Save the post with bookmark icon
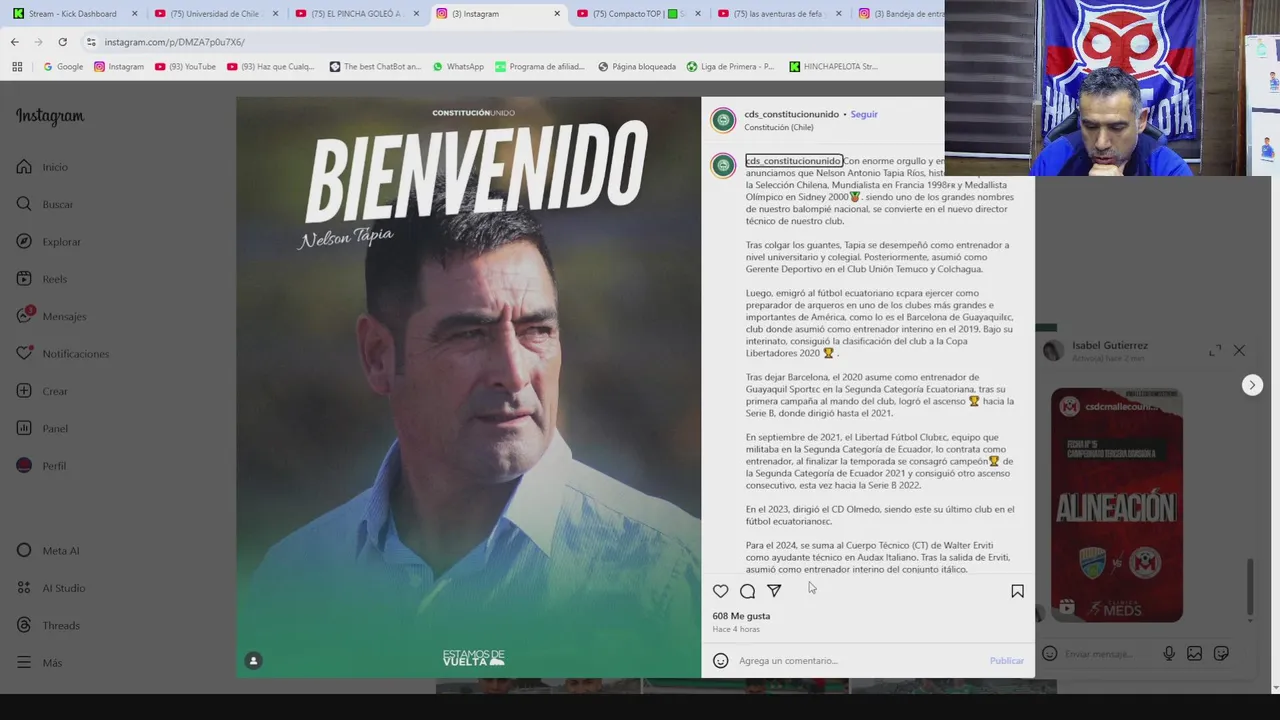Image resolution: width=1280 pixels, height=720 pixels. [x=1017, y=591]
